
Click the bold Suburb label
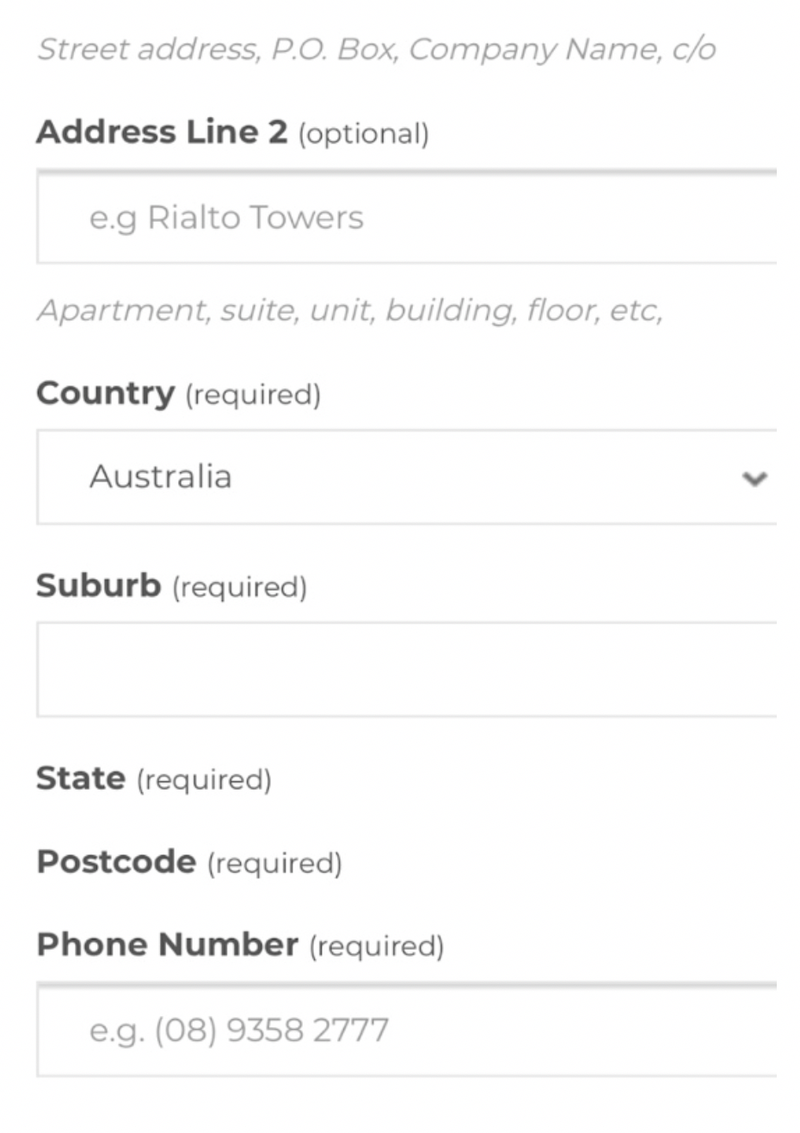(x=99, y=585)
